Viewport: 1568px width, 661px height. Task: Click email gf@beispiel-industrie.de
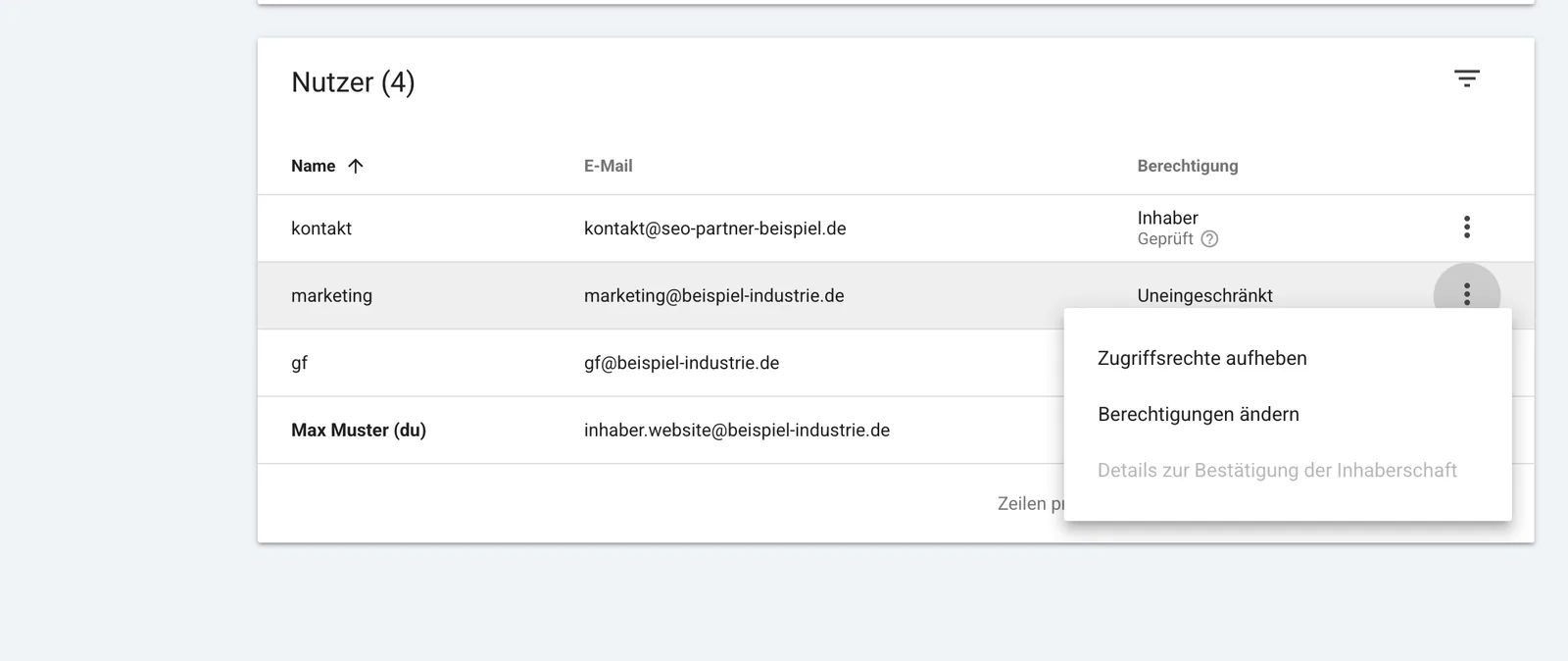(681, 363)
